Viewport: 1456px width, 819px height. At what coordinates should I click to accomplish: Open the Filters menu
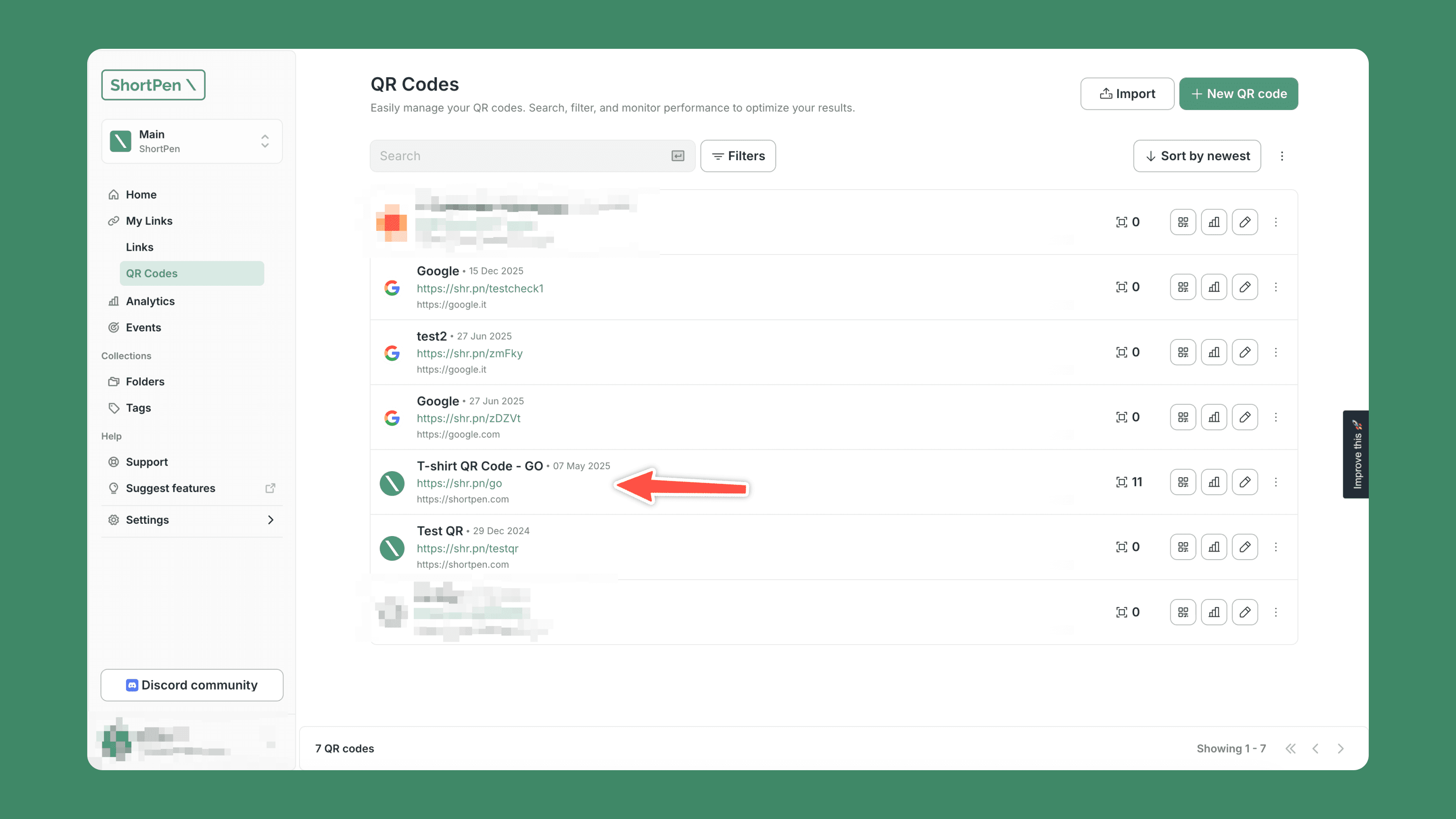737,156
